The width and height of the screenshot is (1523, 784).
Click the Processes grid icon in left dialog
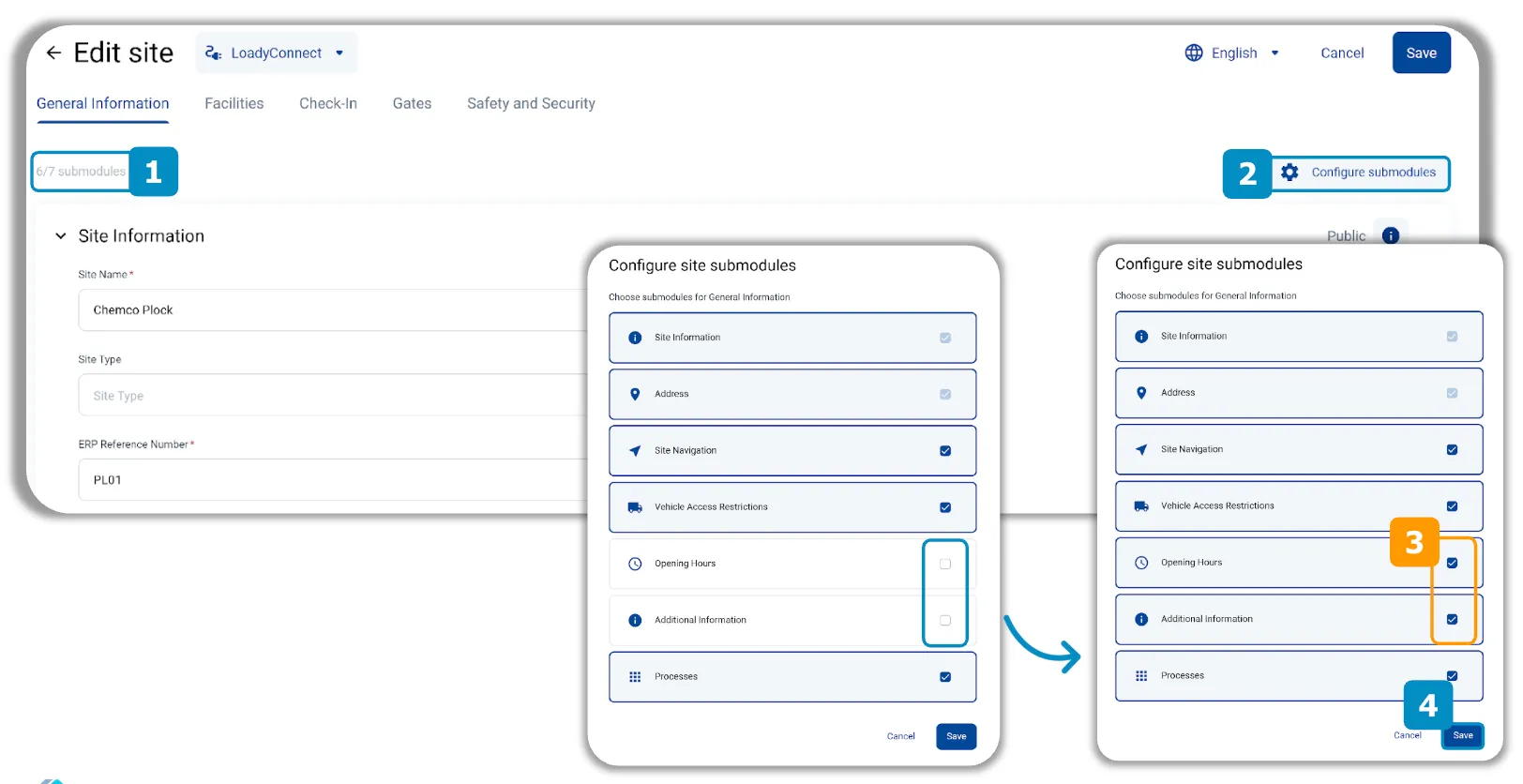635,677
